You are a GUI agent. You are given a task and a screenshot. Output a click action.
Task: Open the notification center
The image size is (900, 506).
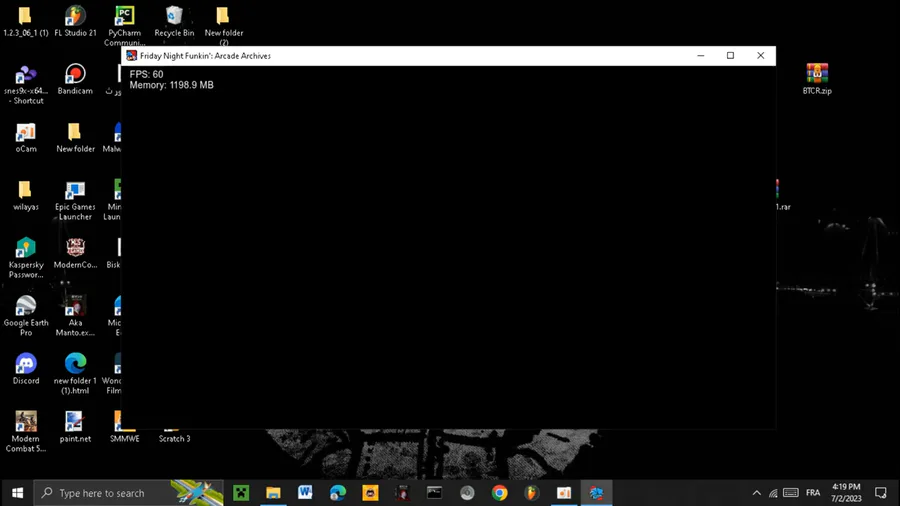[x=880, y=493]
